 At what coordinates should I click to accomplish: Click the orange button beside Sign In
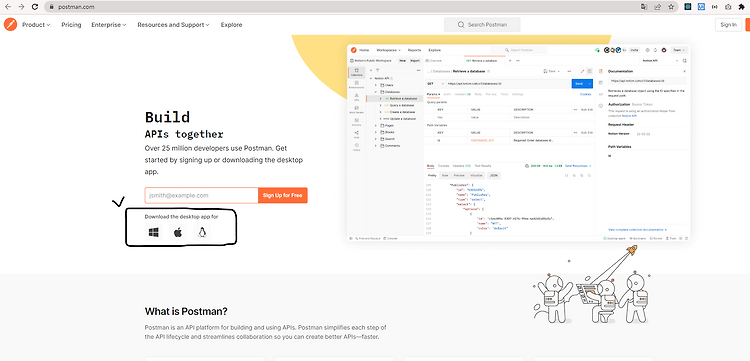[x=748, y=25]
